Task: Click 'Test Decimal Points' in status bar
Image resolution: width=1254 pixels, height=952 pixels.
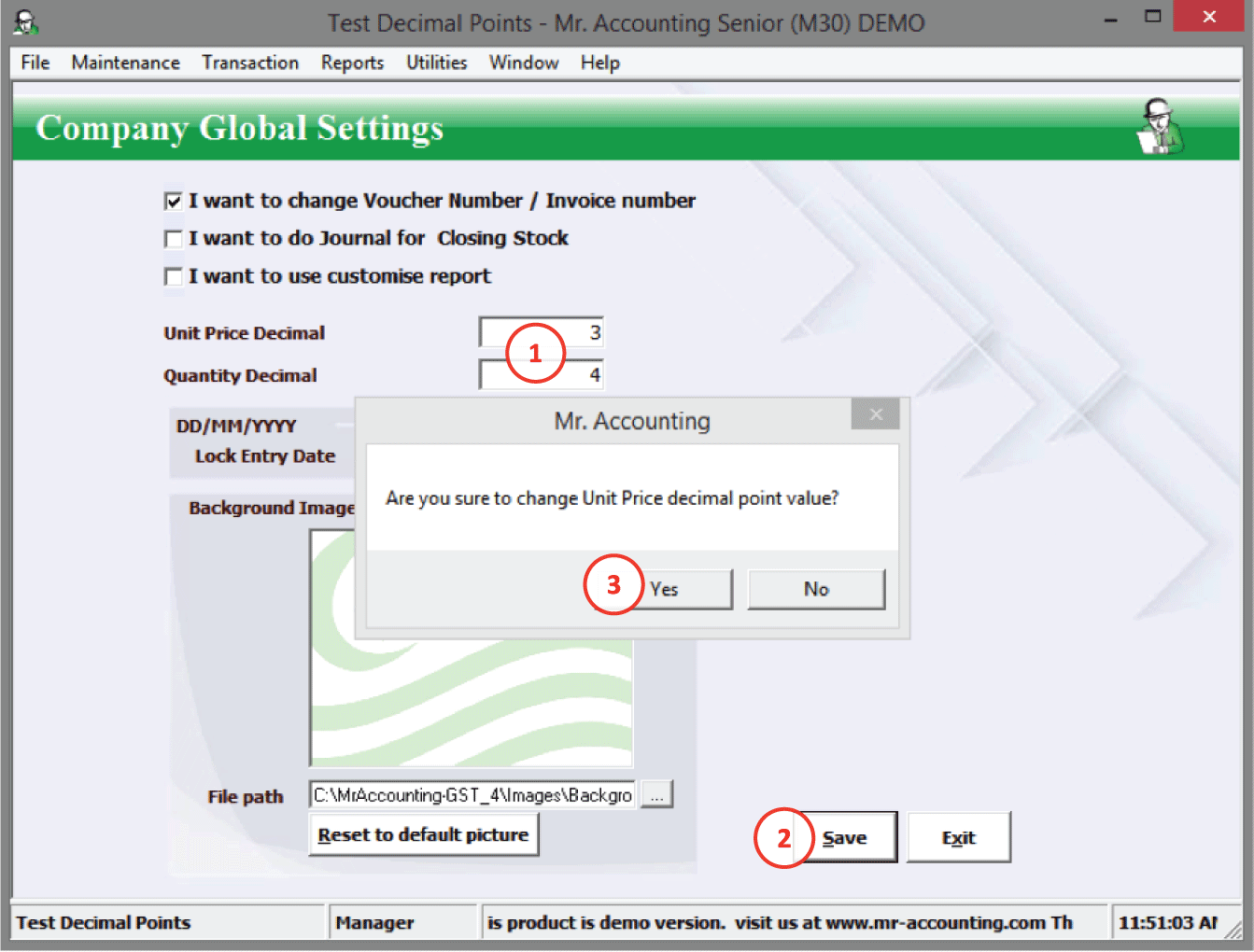Action: click(104, 922)
